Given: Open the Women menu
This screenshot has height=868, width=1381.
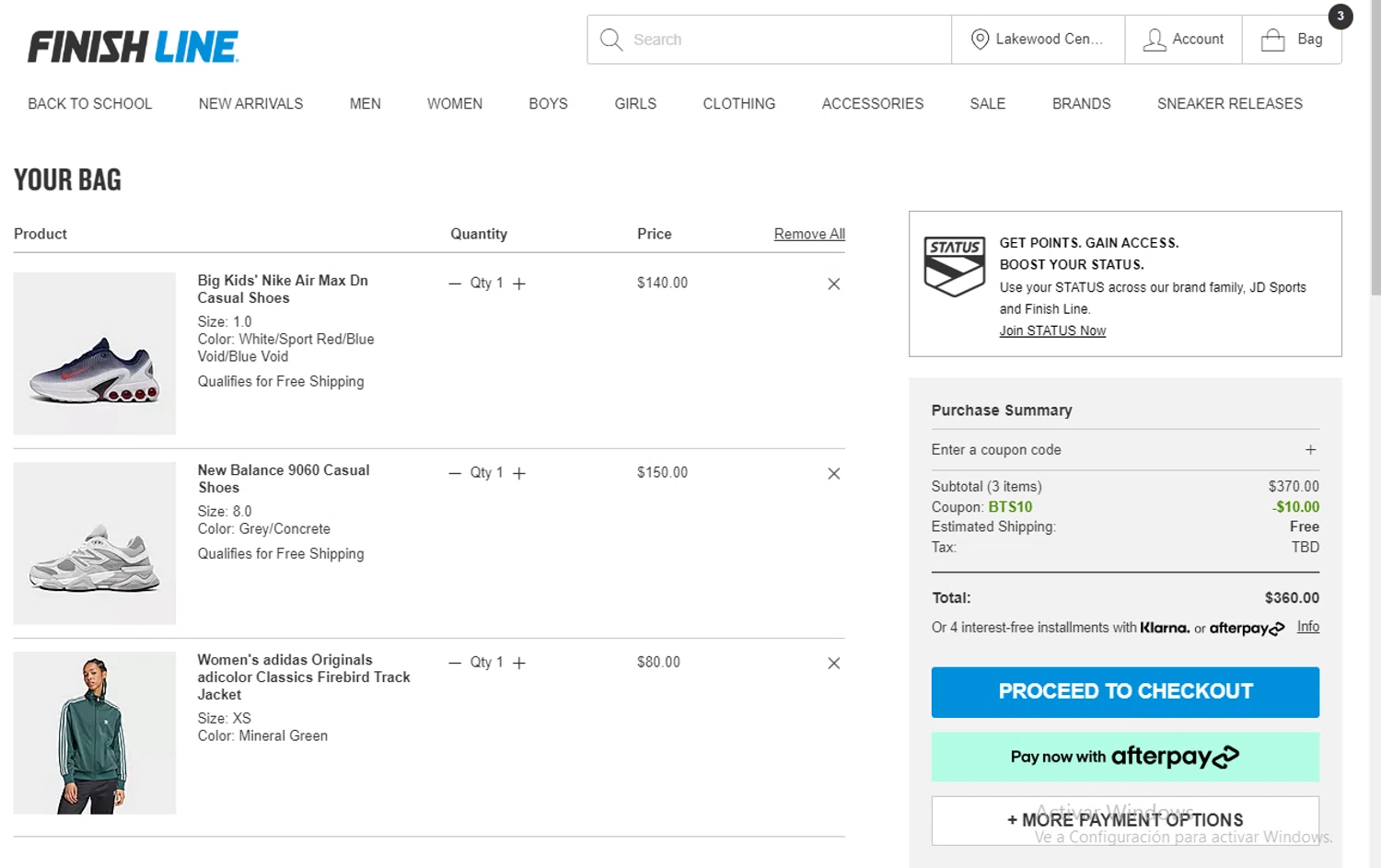Looking at the screenshot, I should click(455, 104).
